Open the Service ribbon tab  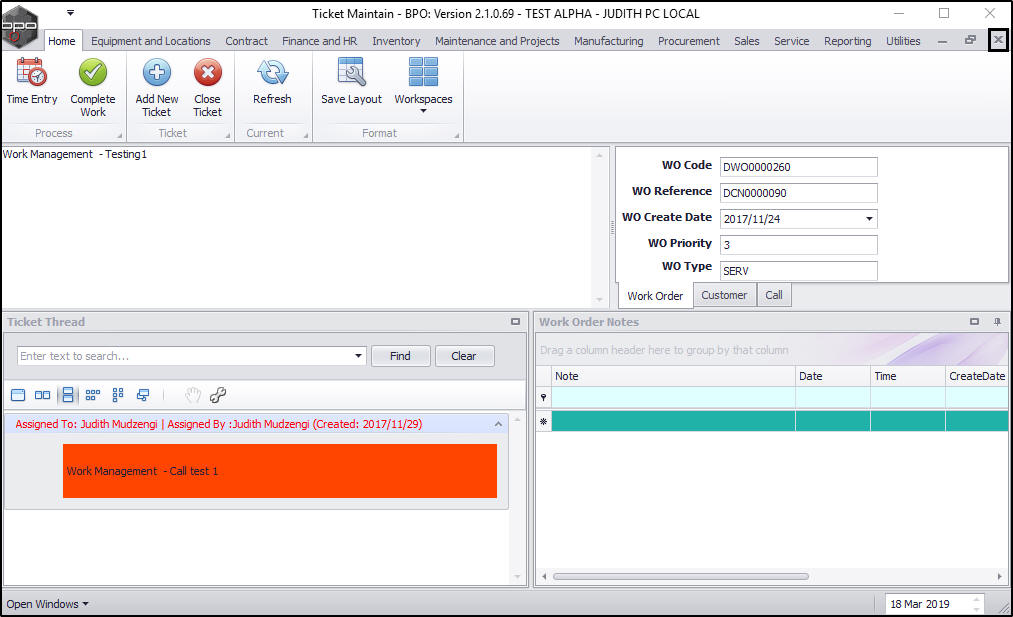tap(791, 41)
